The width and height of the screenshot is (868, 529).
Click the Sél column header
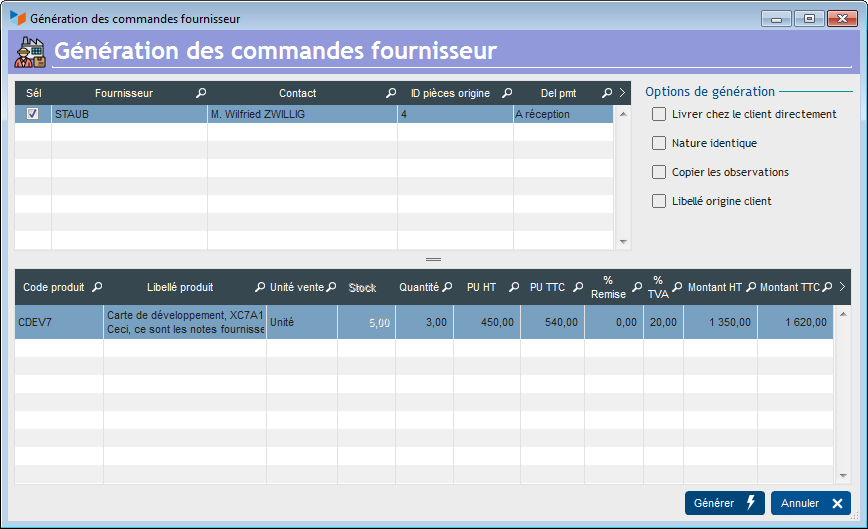pyautogui.click(x=33, y=93)
